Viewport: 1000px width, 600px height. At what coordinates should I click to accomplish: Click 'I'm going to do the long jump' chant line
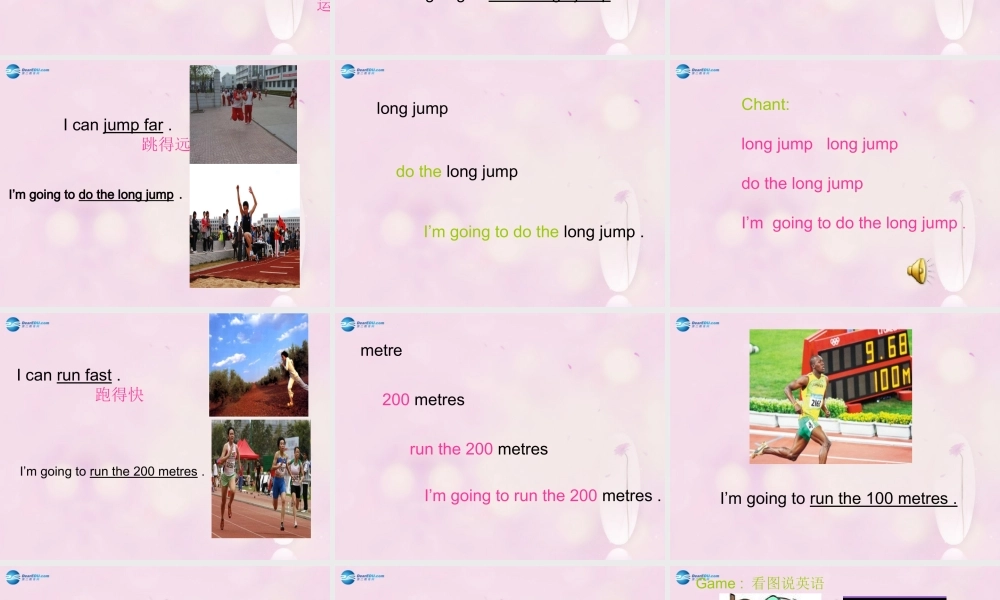pos(853,223)
